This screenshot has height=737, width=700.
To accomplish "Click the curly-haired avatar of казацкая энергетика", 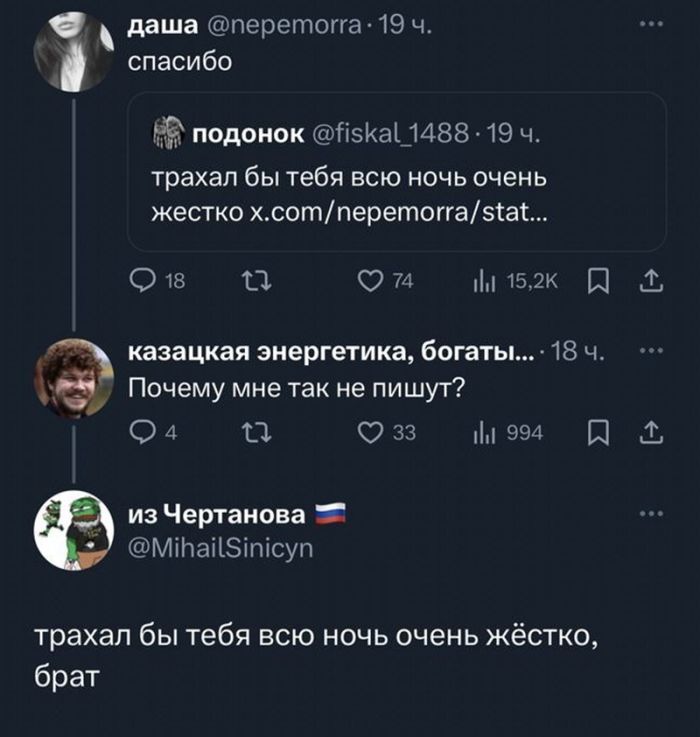I will click(74, 378).
